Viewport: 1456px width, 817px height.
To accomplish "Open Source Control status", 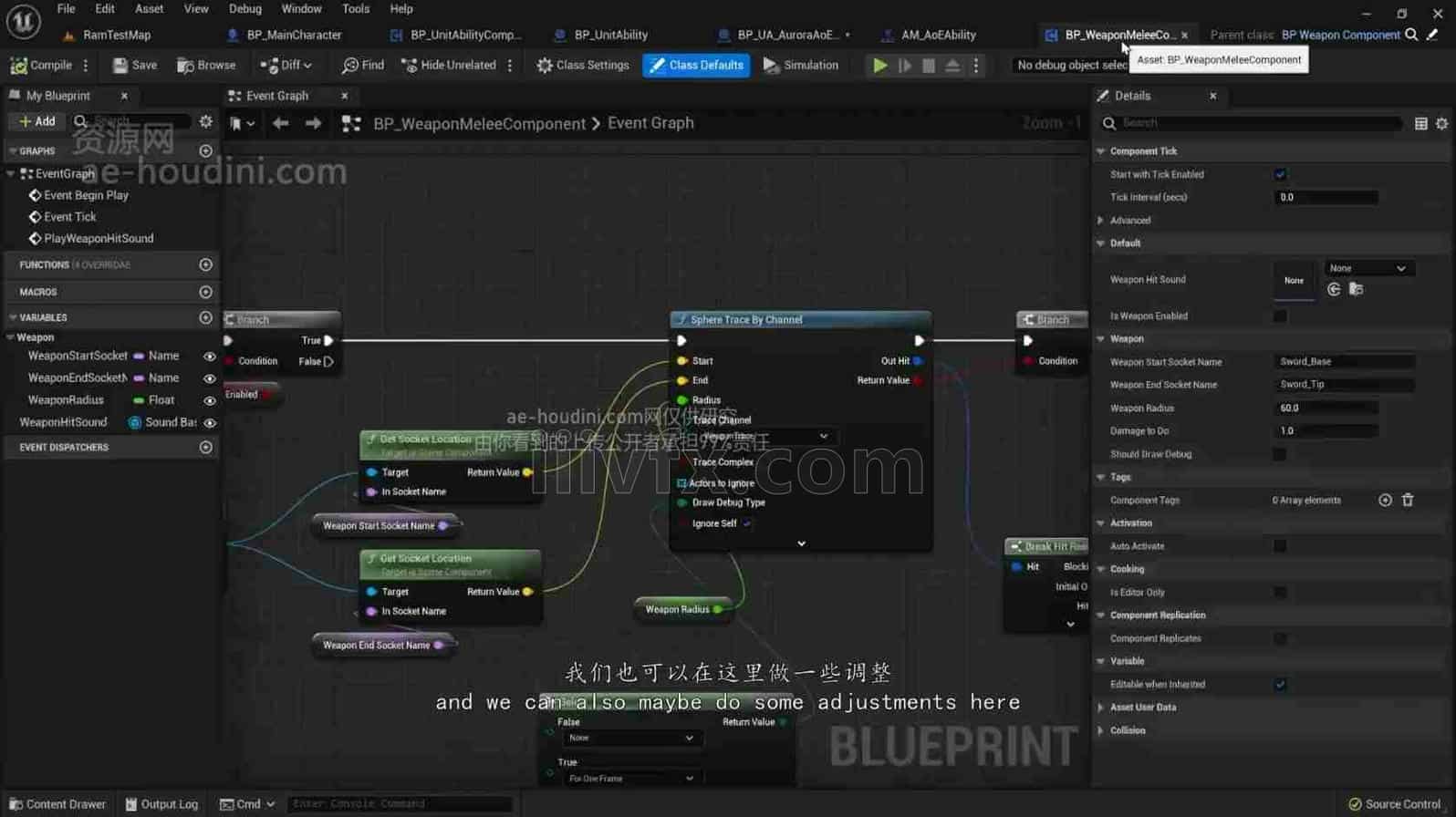I will click(1394, 804).
